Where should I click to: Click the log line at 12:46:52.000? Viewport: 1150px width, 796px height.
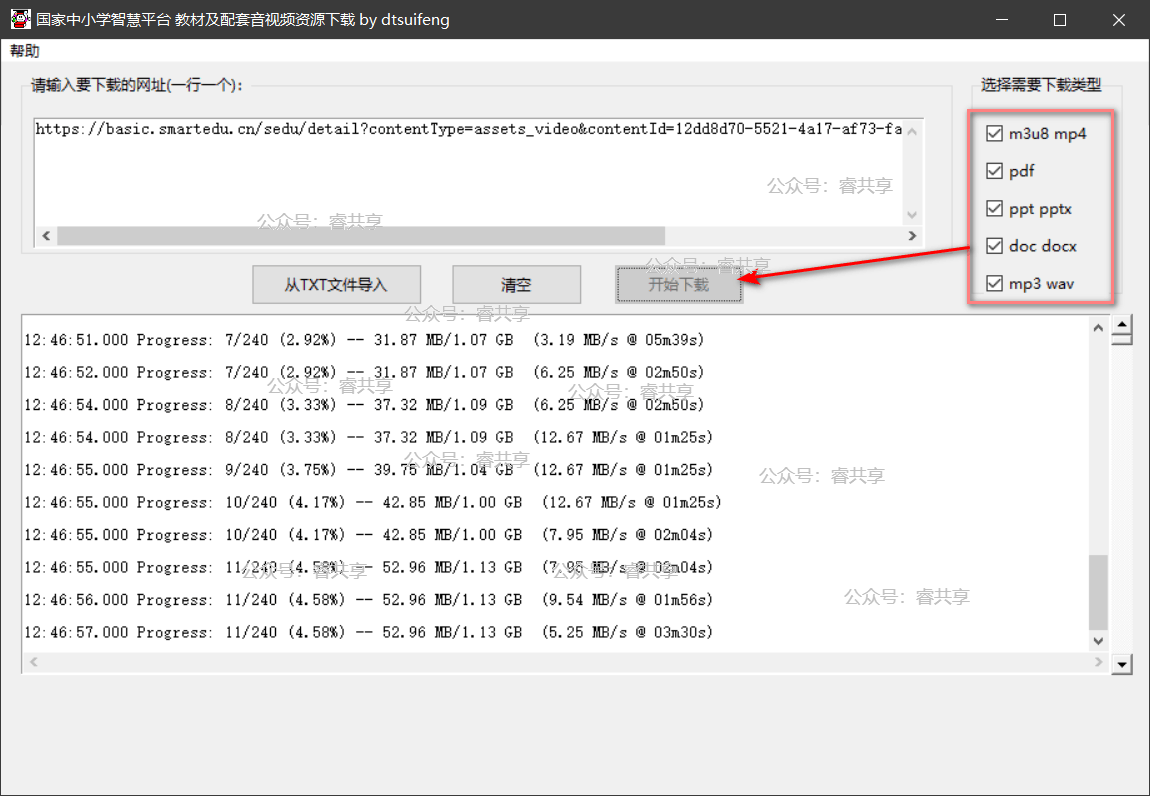pyautogui.click(x=364, y=372)
